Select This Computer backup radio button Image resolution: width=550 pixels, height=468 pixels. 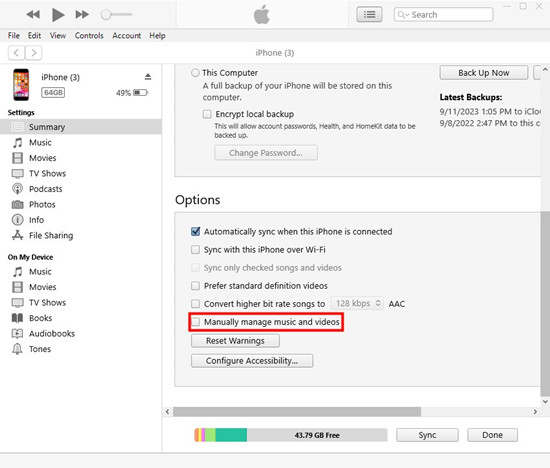pos(195,73)
